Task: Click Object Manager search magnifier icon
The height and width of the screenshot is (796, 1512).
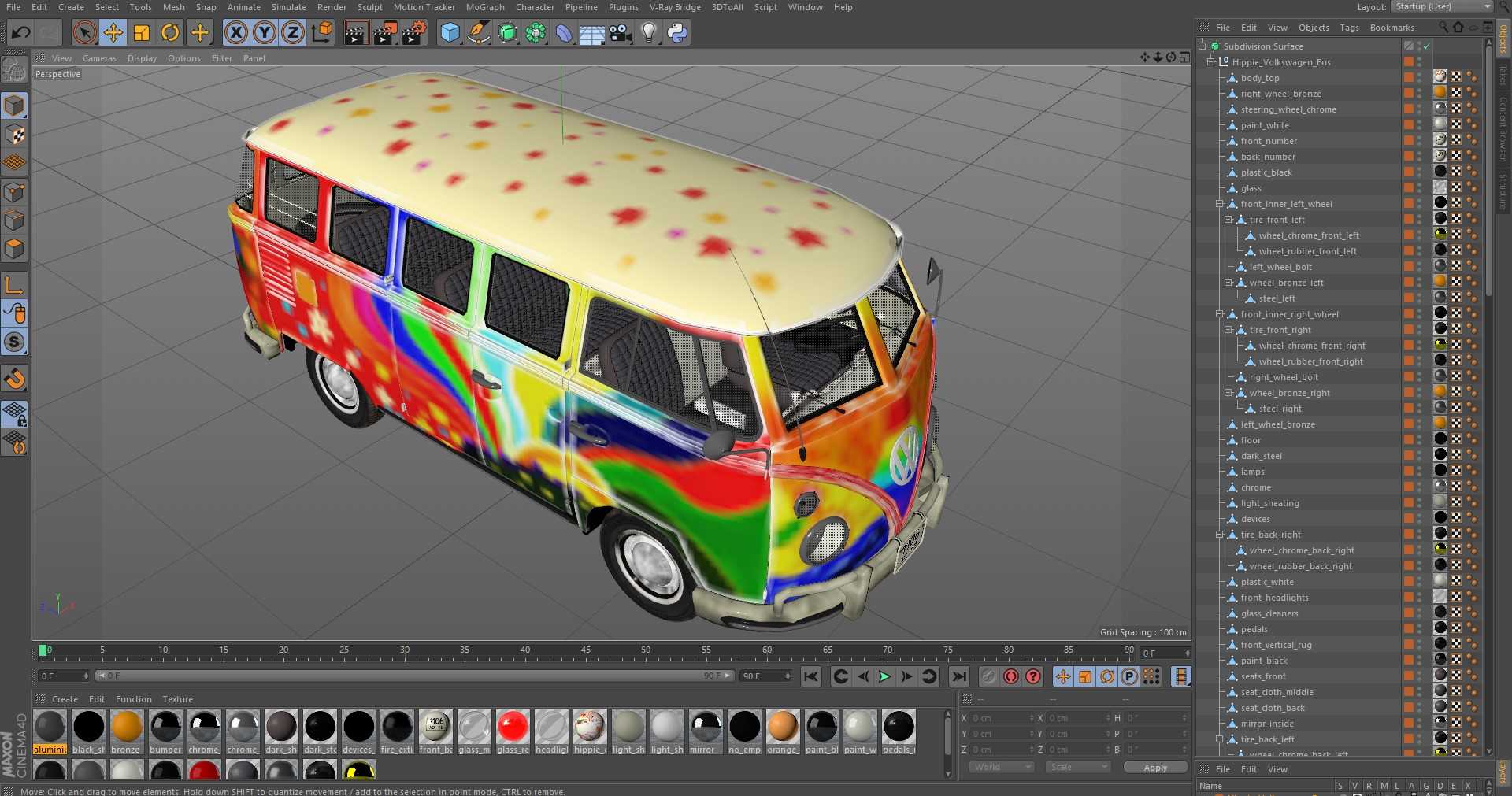Action: coord(1443,28)
